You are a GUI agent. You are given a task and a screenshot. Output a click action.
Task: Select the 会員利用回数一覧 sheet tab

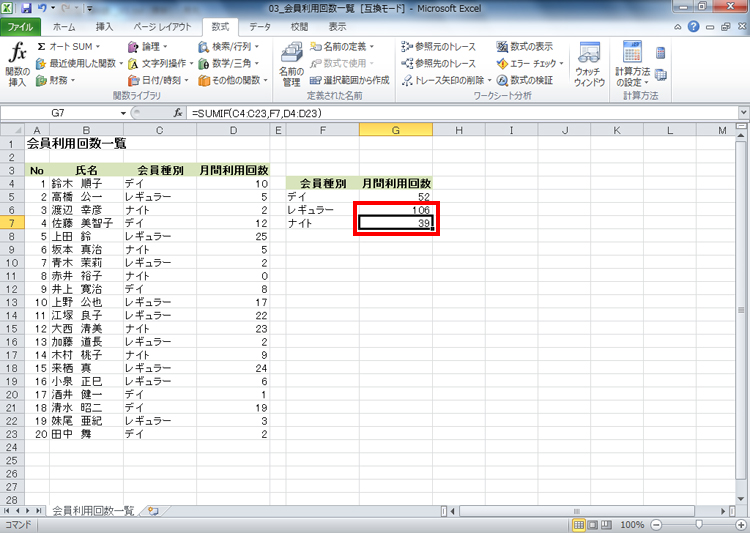click(93, 511)
